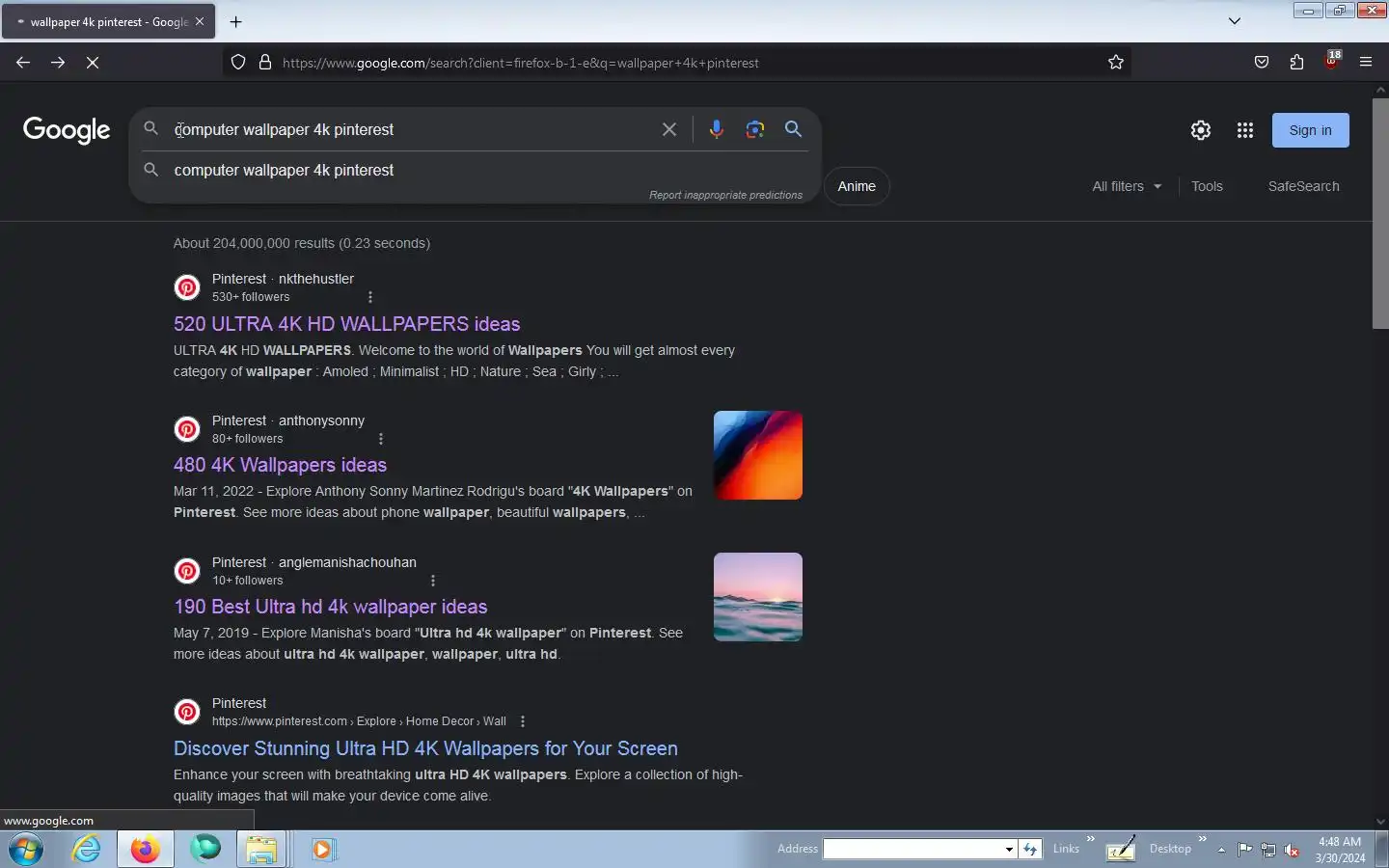
Task: Open Discover Stunning Ultra HD 4K Wallpapers result
Action: [425, 748]
